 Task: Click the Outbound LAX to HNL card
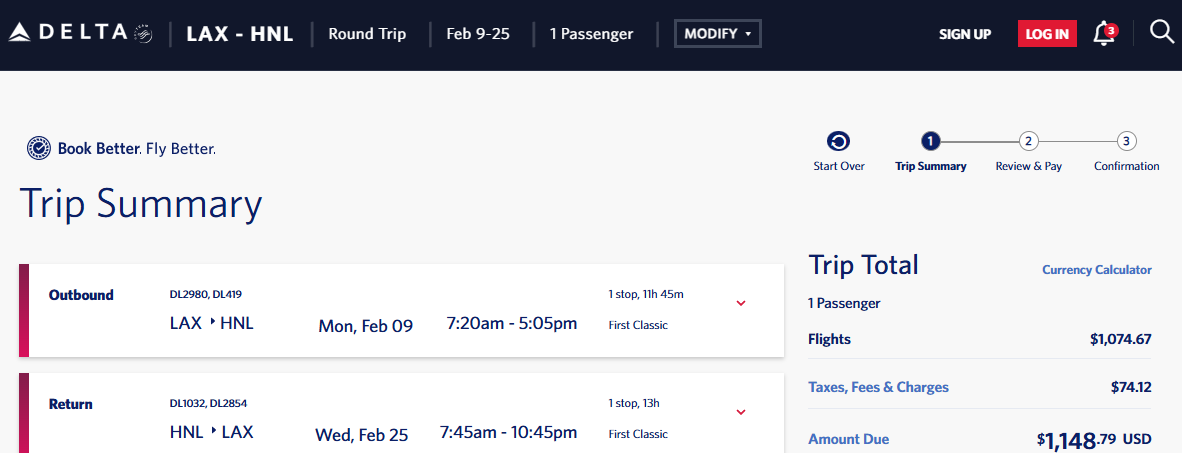tap(401, 311)
